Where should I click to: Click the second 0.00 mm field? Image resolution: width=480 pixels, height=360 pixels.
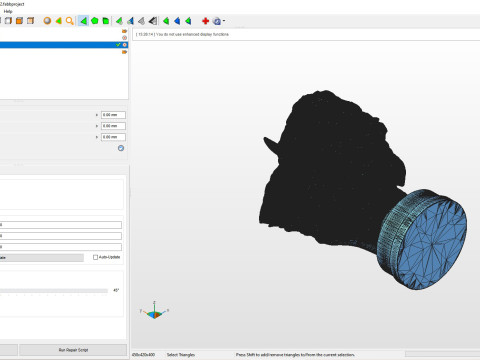tap(113, 126)
